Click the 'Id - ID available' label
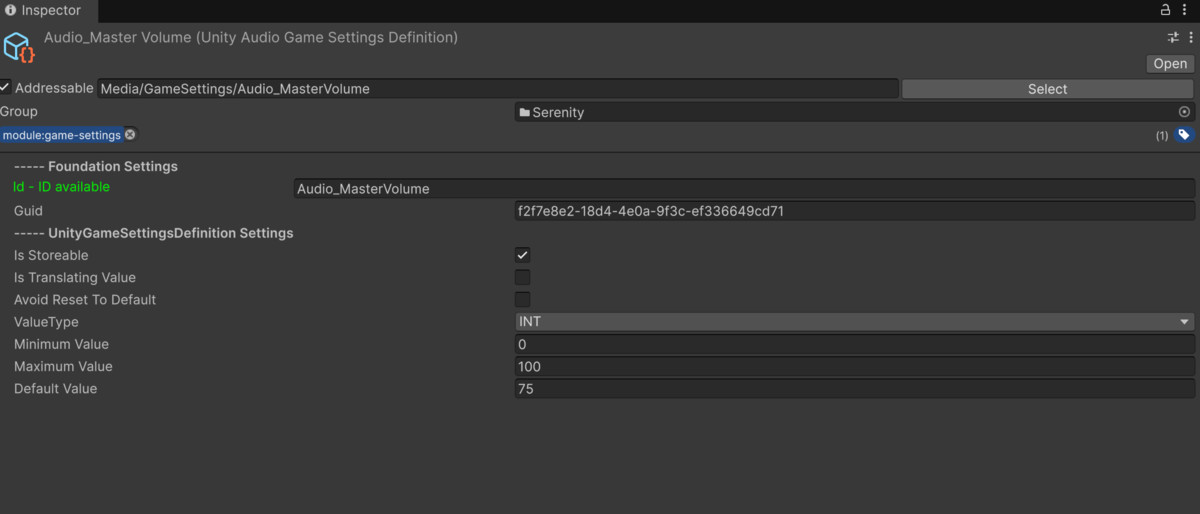The width and height of the screenshot is (1200, 514). pos(62,187)
